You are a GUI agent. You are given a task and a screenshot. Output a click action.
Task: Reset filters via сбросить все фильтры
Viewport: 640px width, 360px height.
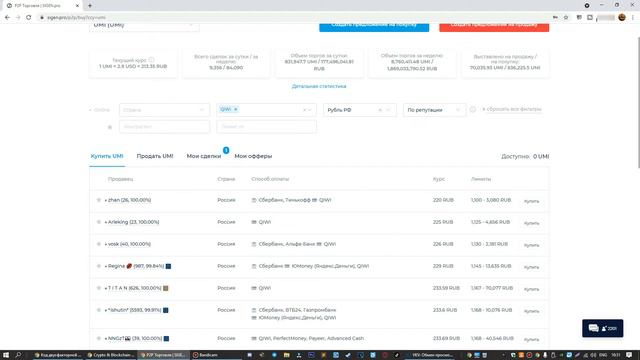512,109
